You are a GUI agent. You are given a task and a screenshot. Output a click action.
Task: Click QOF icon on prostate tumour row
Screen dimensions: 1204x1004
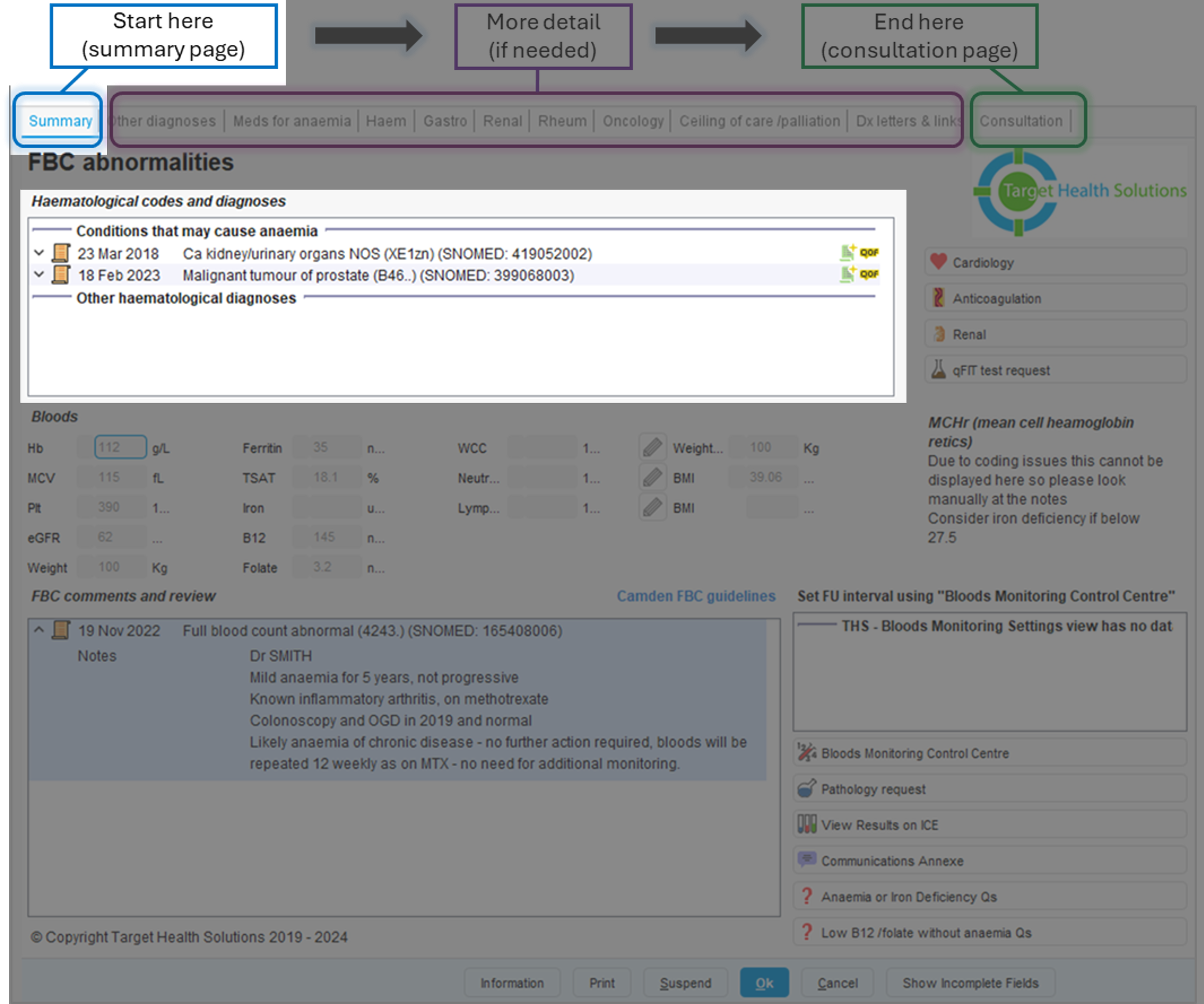[x=869, y=274]
